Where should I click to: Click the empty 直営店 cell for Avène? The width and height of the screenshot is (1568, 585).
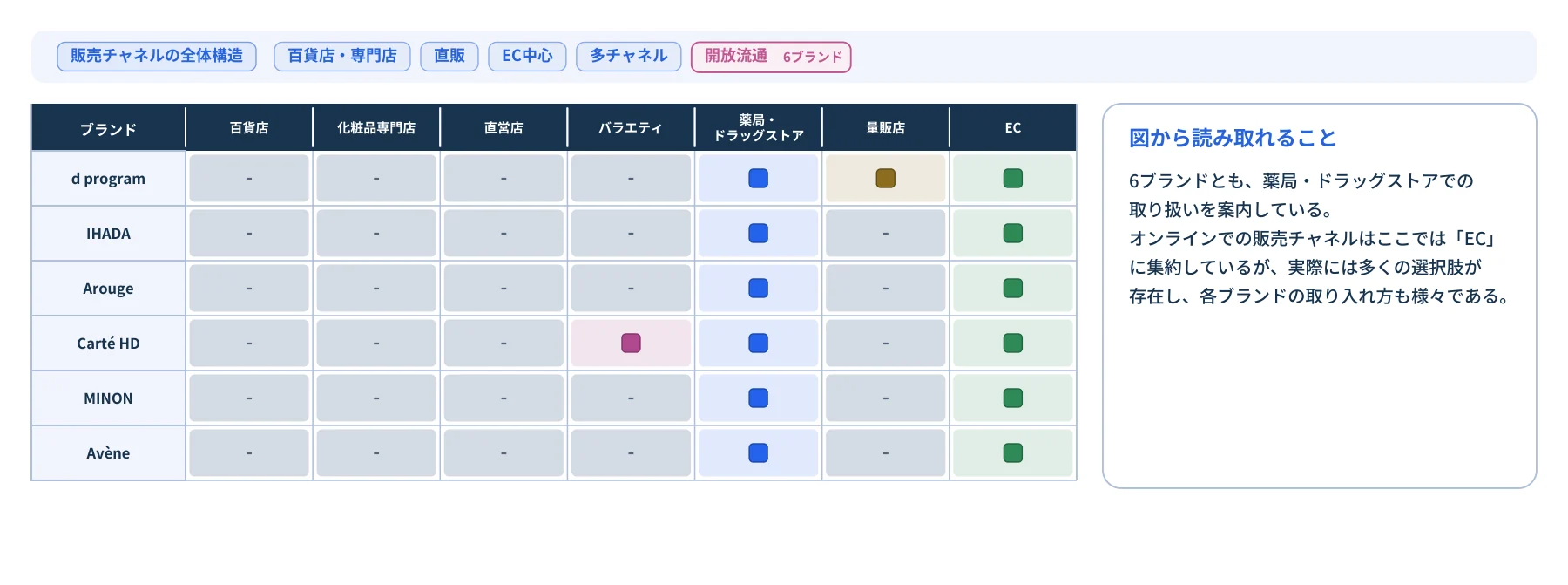(x=504, y=453)
